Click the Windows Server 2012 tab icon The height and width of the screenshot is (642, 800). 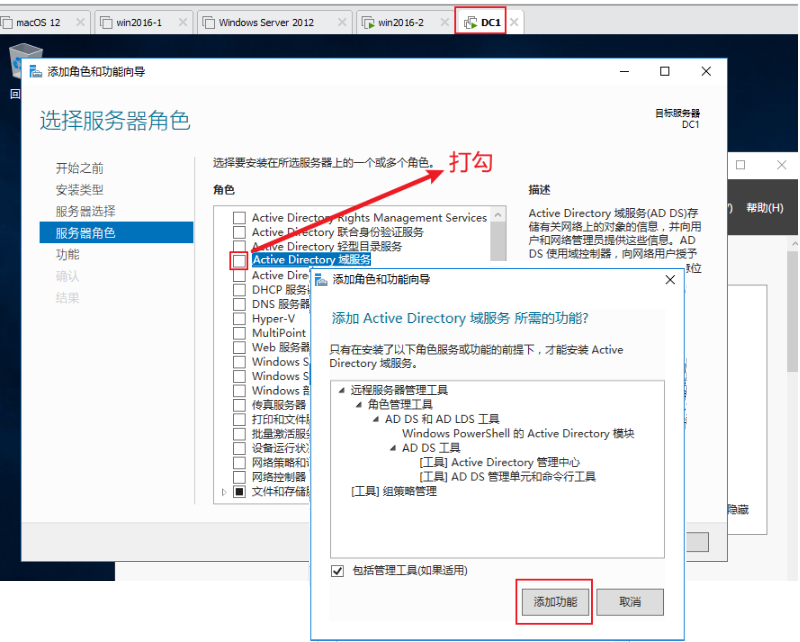pos(209,22)
